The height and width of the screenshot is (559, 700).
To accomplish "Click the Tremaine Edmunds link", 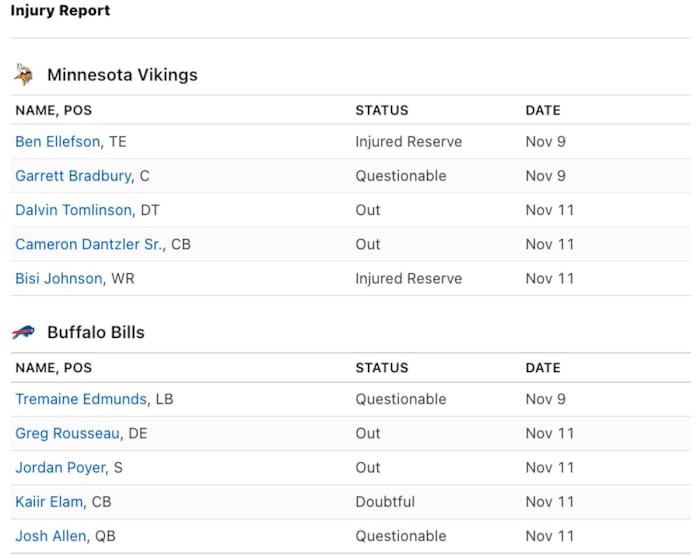I will tap(80, 399).
